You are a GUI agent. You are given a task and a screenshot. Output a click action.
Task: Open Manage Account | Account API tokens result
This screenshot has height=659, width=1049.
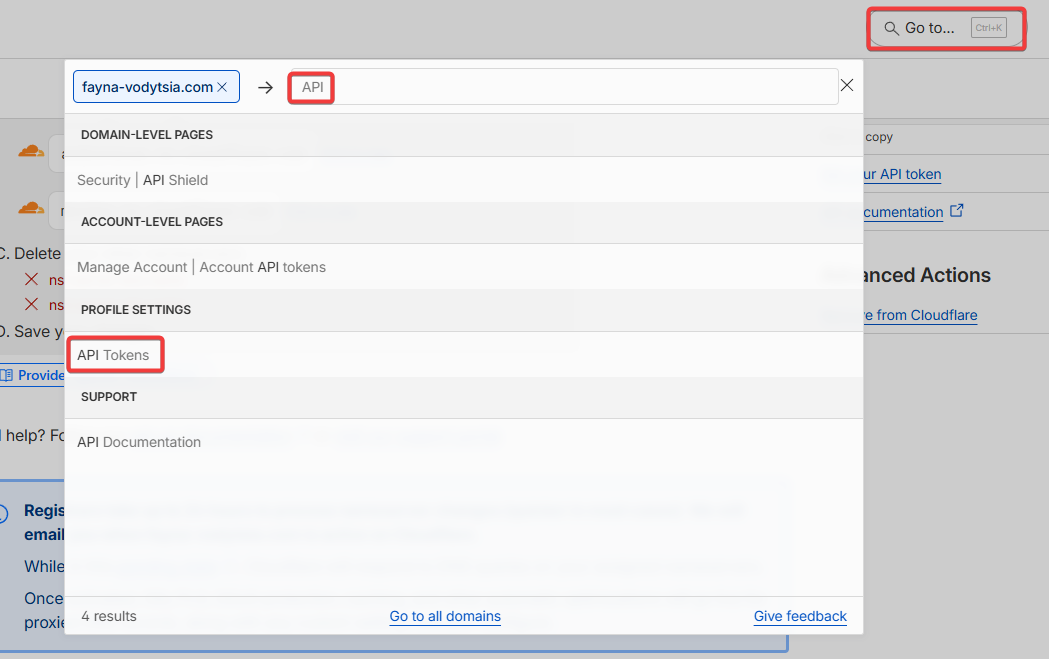tap(201, 267)
